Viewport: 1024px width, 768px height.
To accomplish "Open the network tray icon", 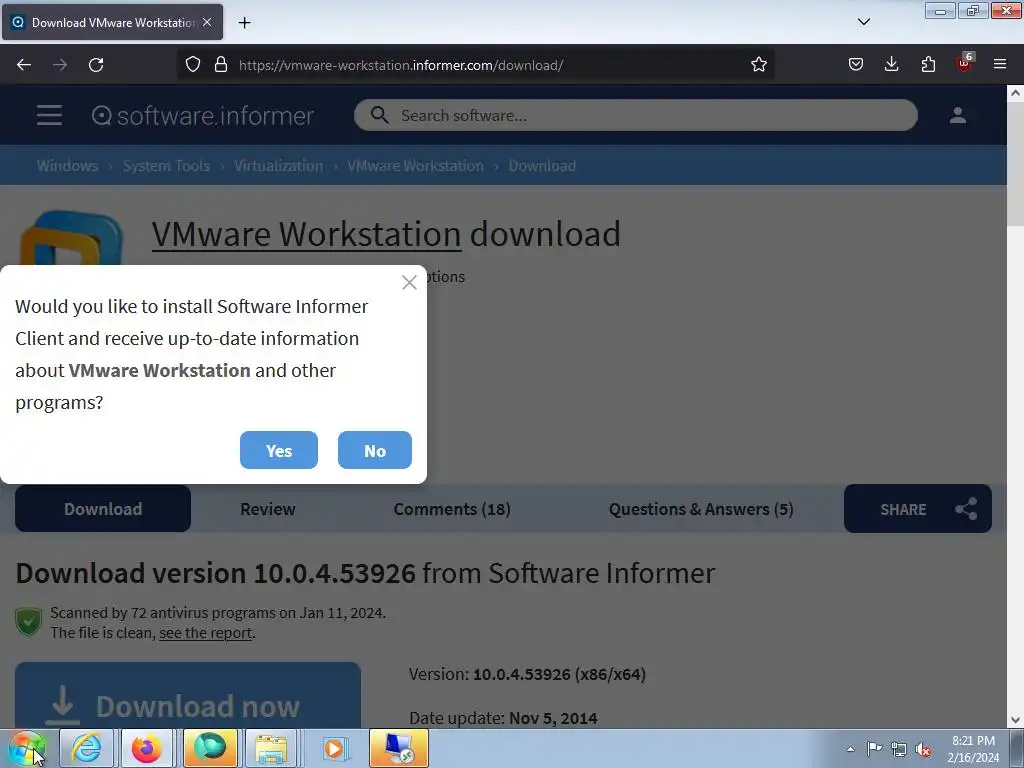I will click(899, 750).
